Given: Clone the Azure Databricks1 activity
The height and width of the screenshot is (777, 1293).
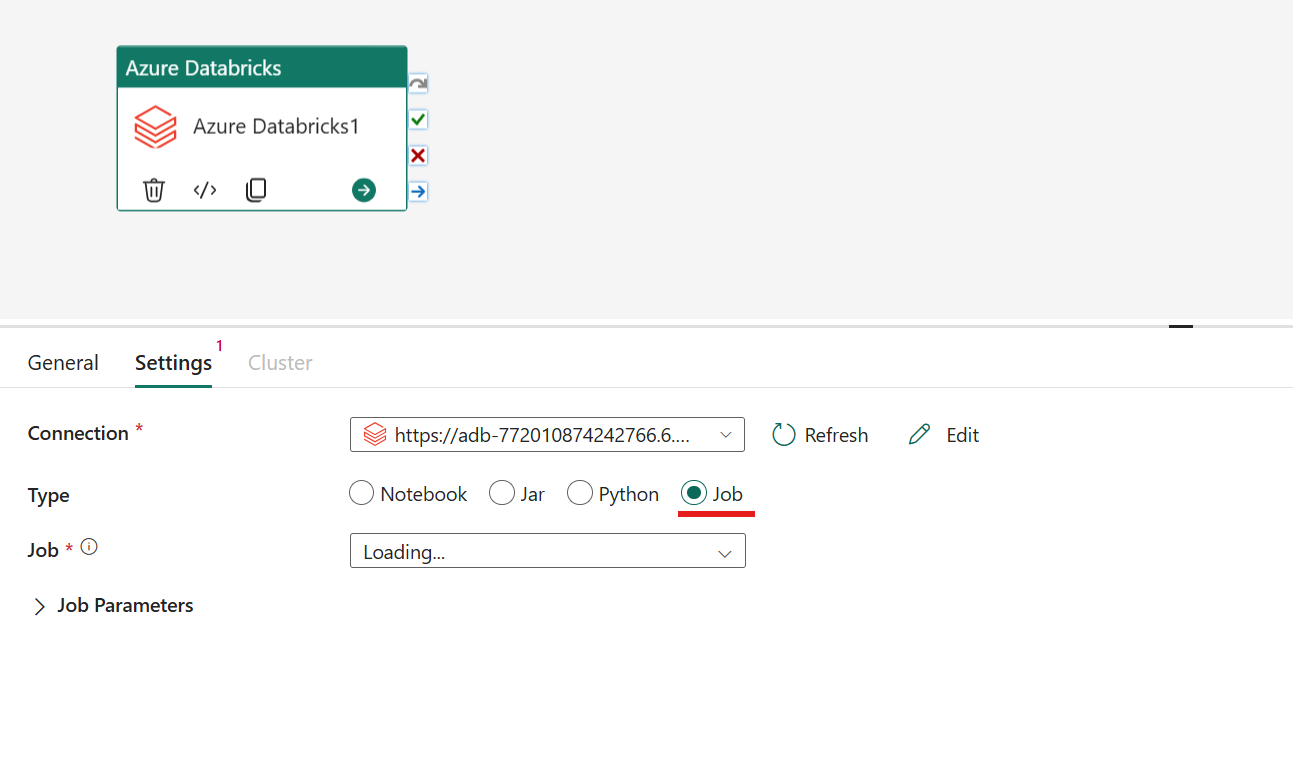Looking at the screenshot, I should coord(256,190).
